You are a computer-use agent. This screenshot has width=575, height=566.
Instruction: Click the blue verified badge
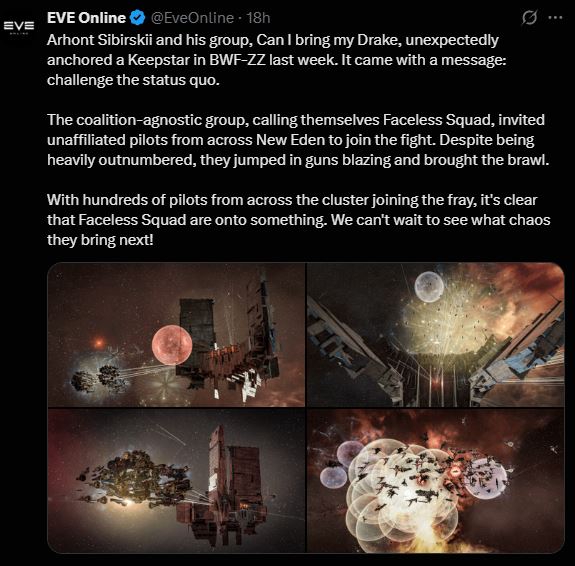(x=138, y=18)
